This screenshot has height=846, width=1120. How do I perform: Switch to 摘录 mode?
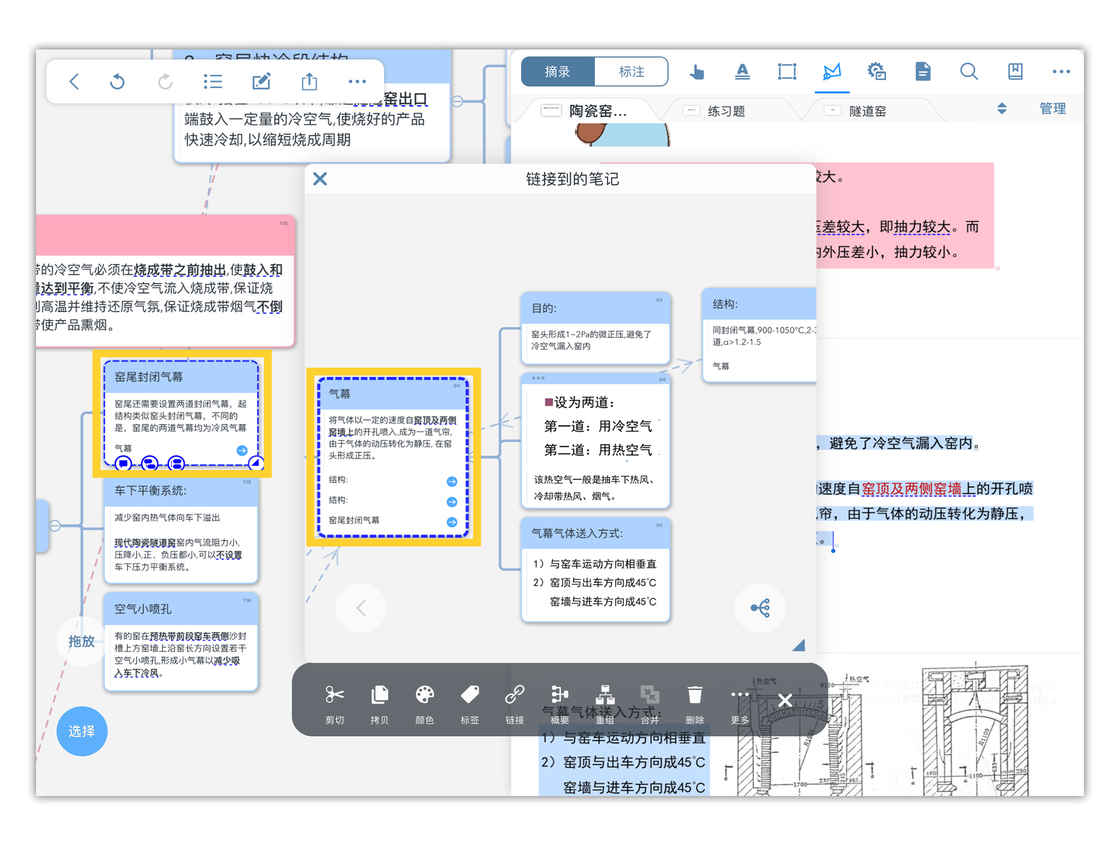[x=557, y=71]
